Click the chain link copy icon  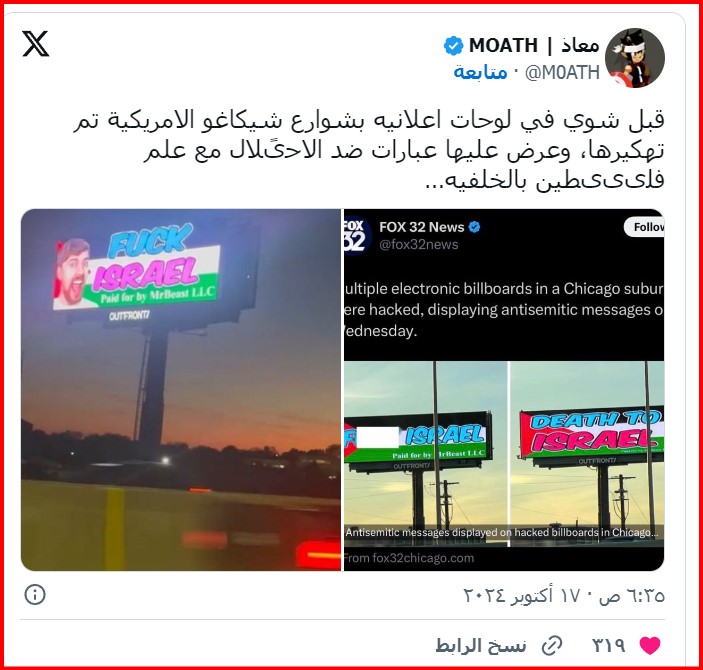pyautogui.click(x=552, y=646)
